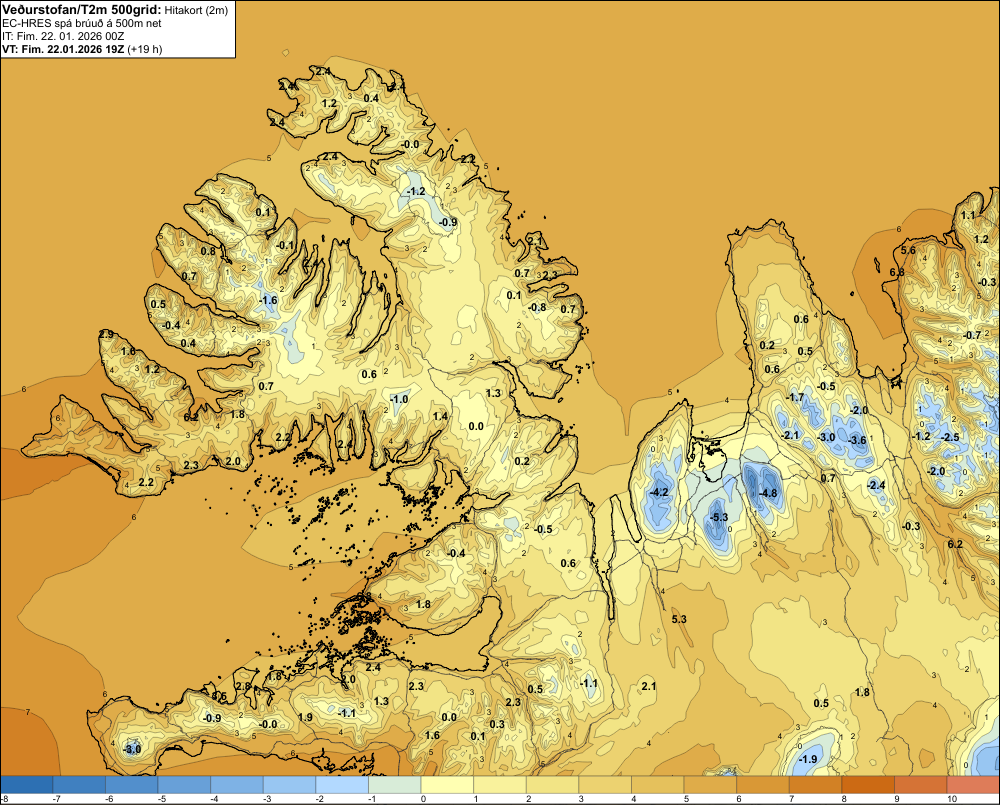Select the 5.6 temperature label

(x=908, y=250)
